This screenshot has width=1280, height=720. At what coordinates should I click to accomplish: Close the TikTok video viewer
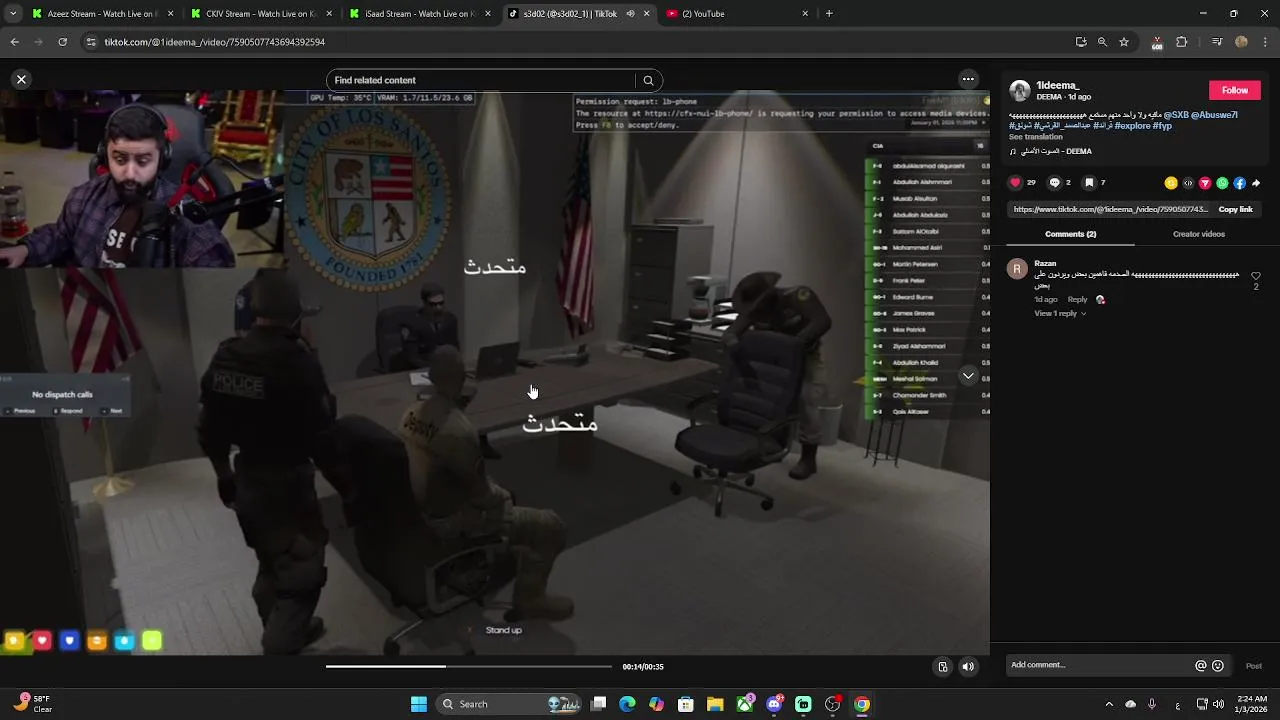coord(21,79)
